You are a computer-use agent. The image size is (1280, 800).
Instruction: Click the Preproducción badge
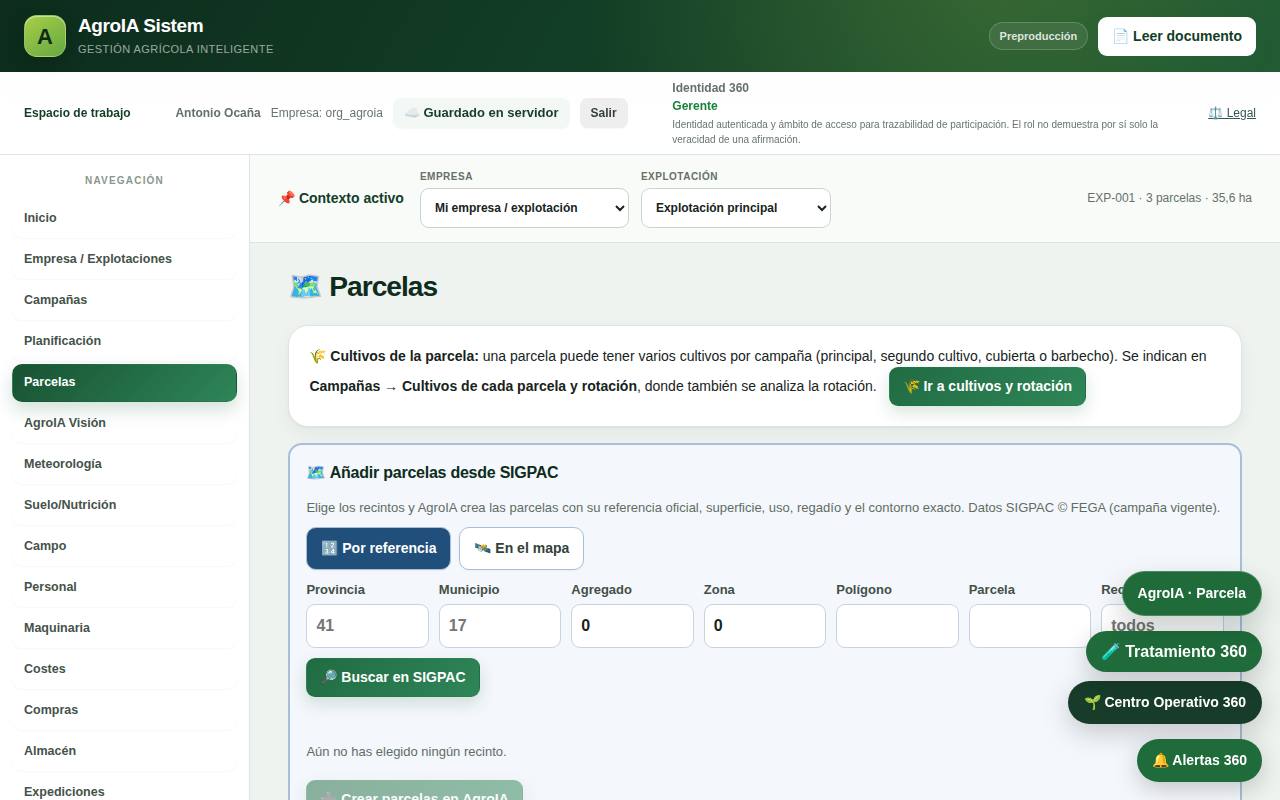pyautogui.click(x=1038, y=36)
